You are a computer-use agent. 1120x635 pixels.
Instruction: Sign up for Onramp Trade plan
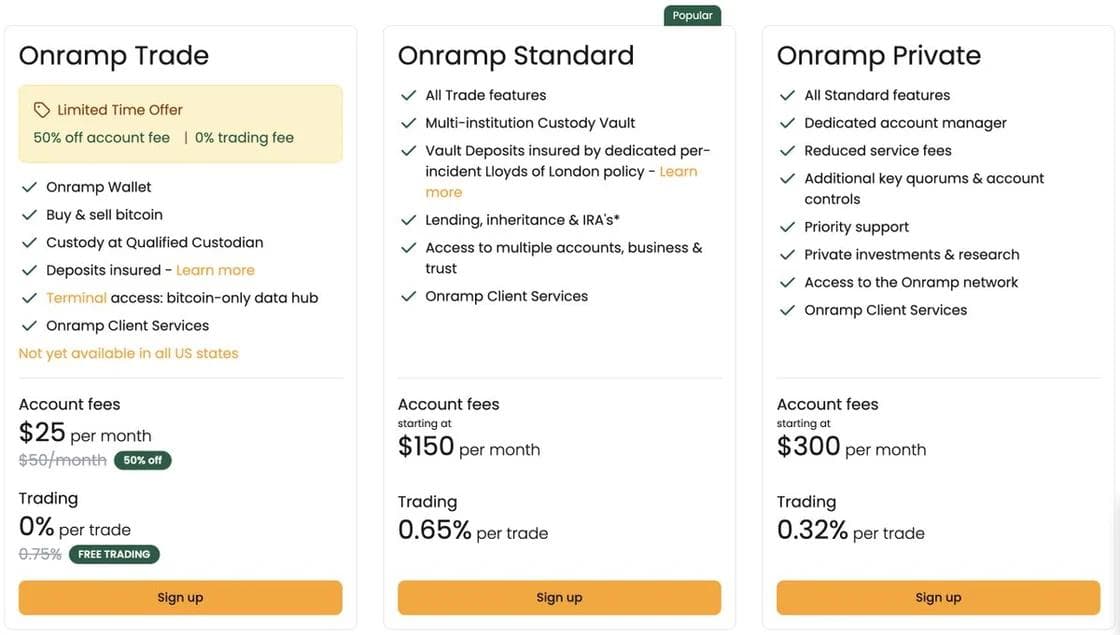click(x=180, y=598)
